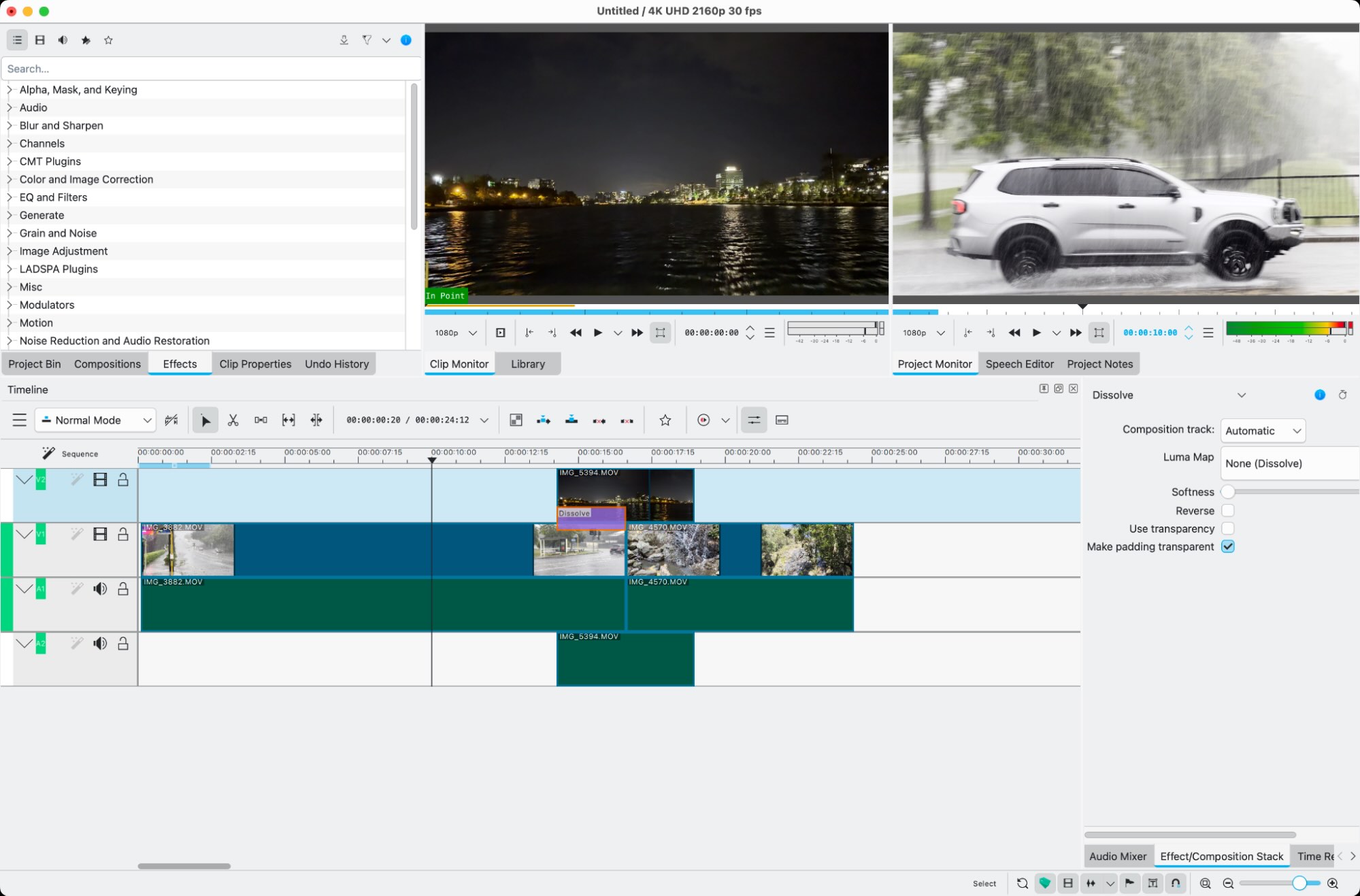Play the clip monitor video
1360x896 pixels.
coord(597,333)
